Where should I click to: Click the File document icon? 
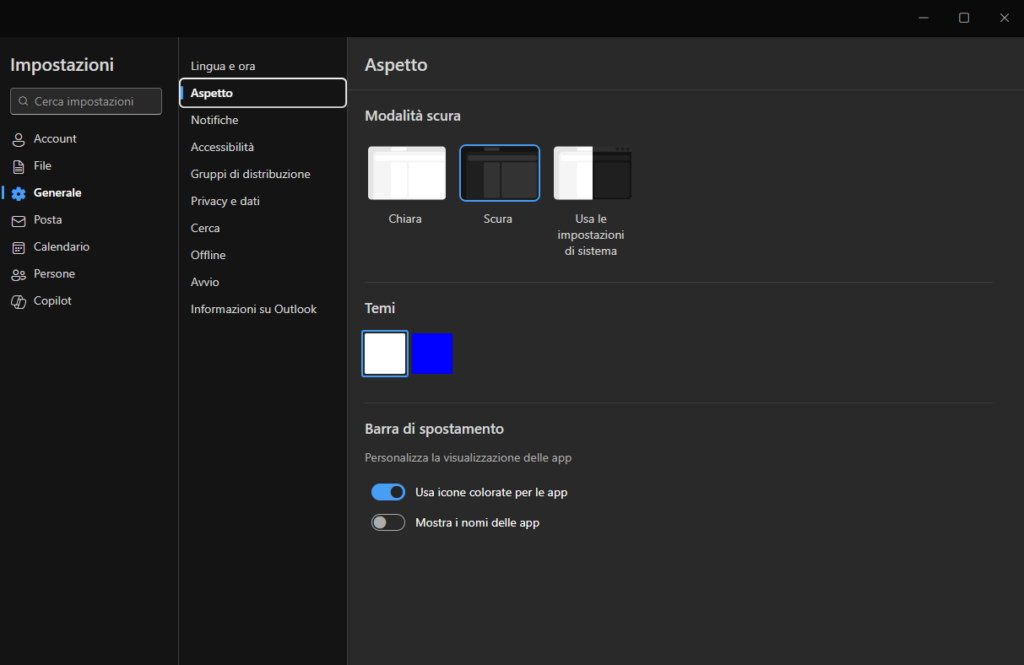[18, 167]
